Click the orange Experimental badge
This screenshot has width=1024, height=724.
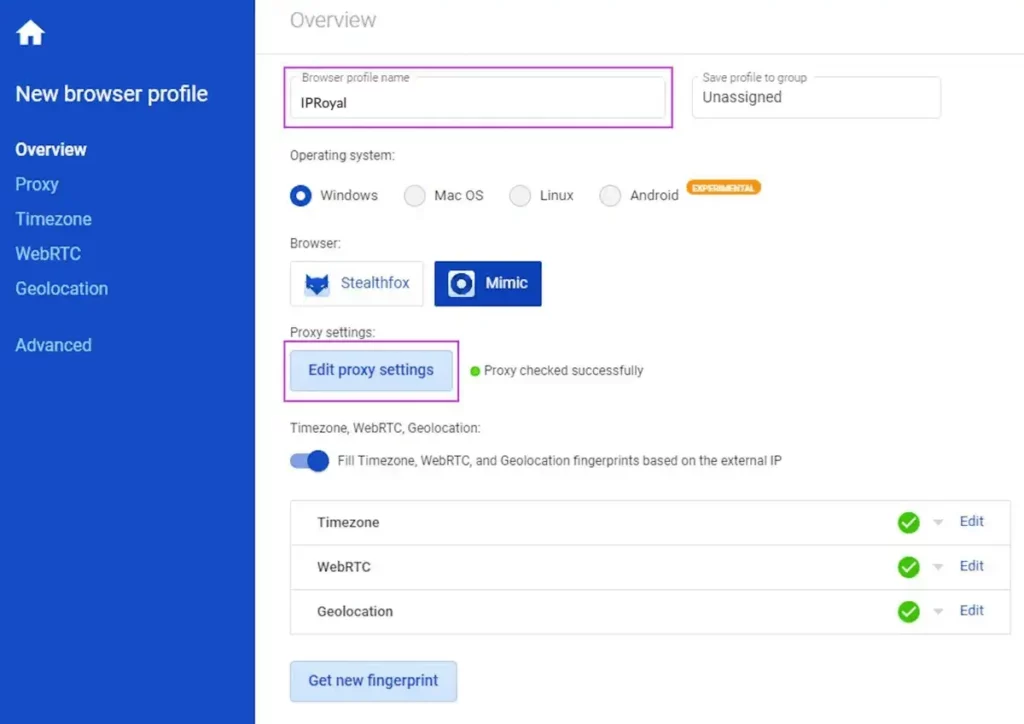[723, 187]
